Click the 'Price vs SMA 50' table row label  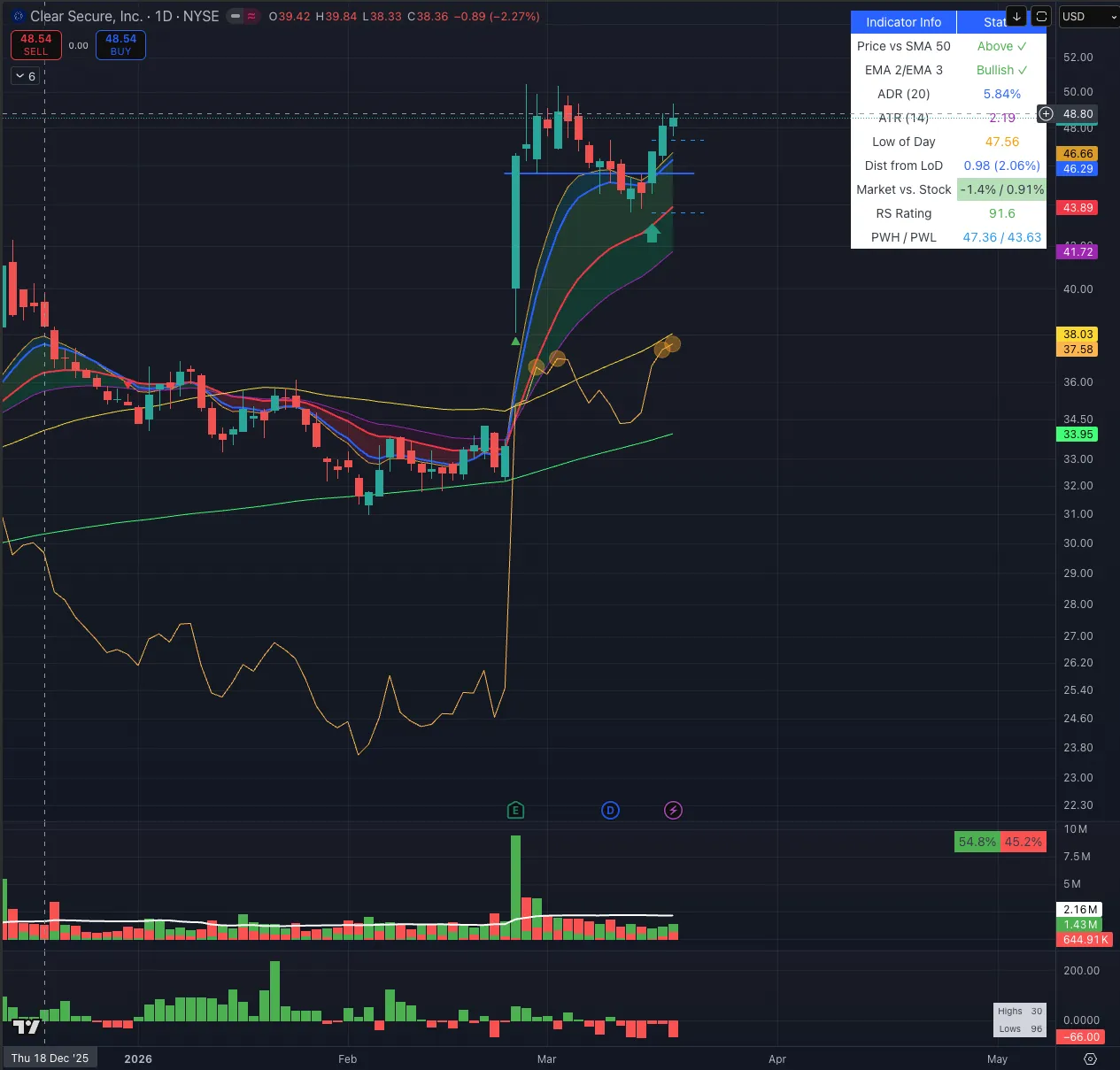coord(903,46)
